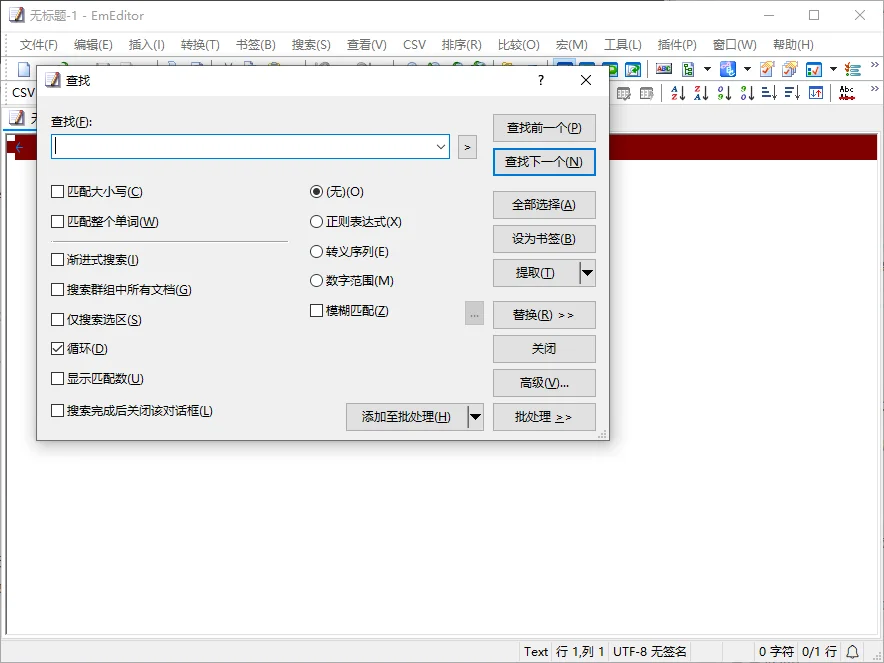Click the Advanced (高级) button

pos(544,383)
